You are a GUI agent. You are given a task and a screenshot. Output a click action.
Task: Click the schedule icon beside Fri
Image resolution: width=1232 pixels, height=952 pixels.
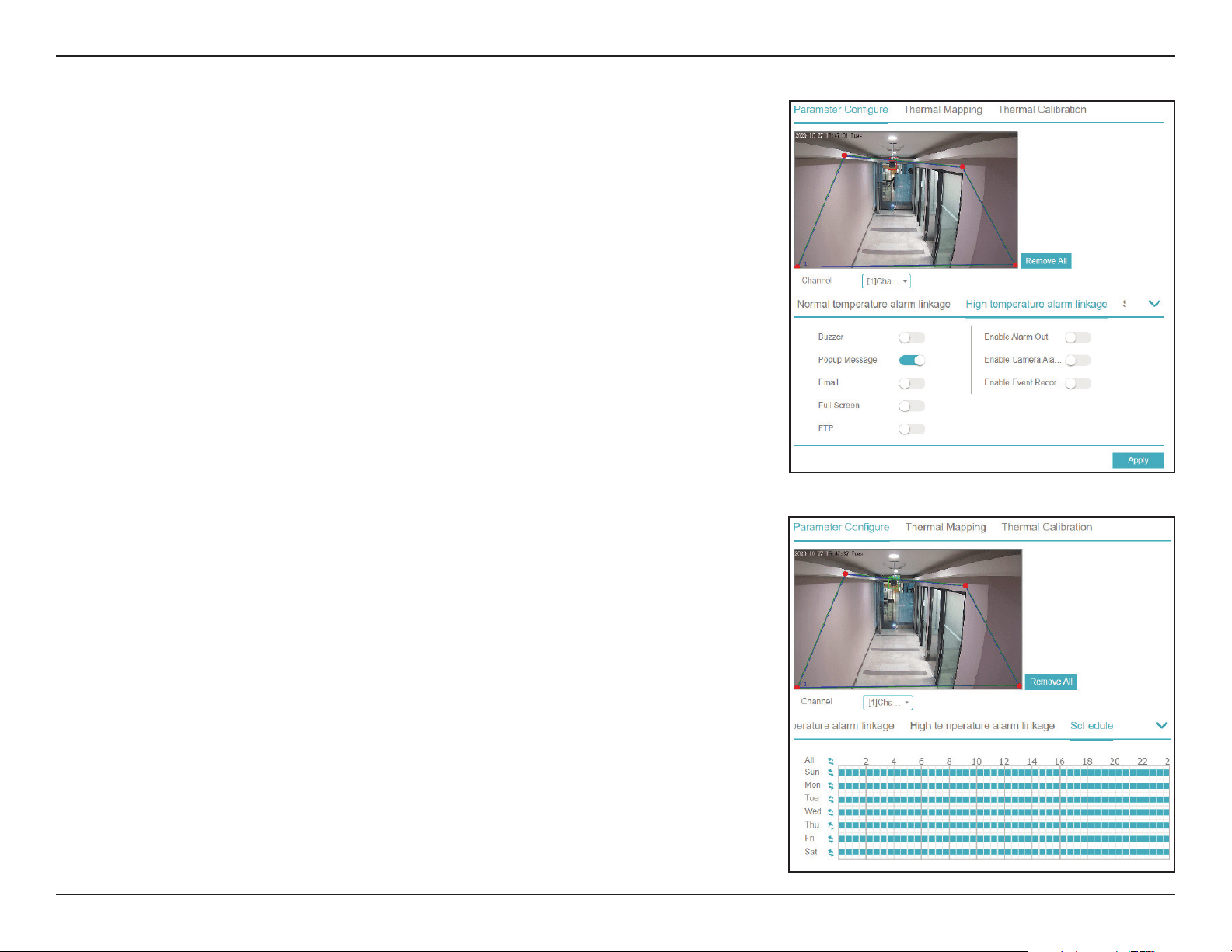831,839
